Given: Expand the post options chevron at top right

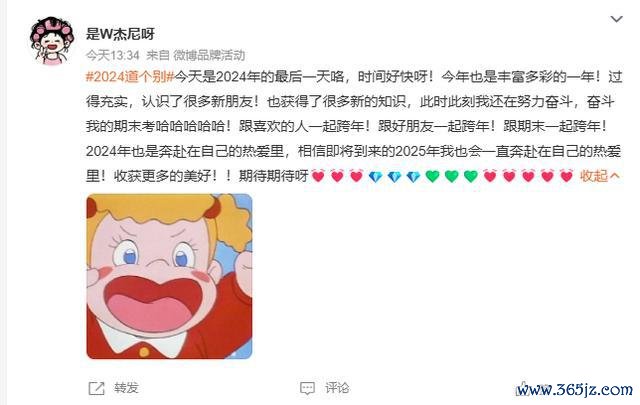Looking at the screenshot, I should [616, 19].
